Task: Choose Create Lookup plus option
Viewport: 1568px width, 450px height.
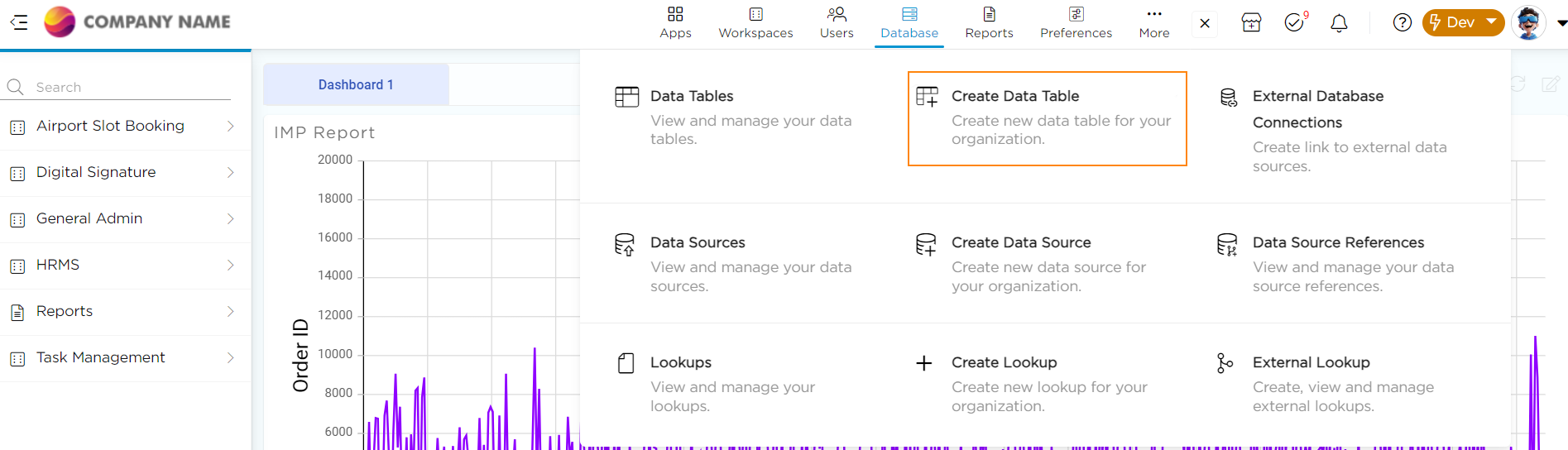Action: tap(1004, 363)
